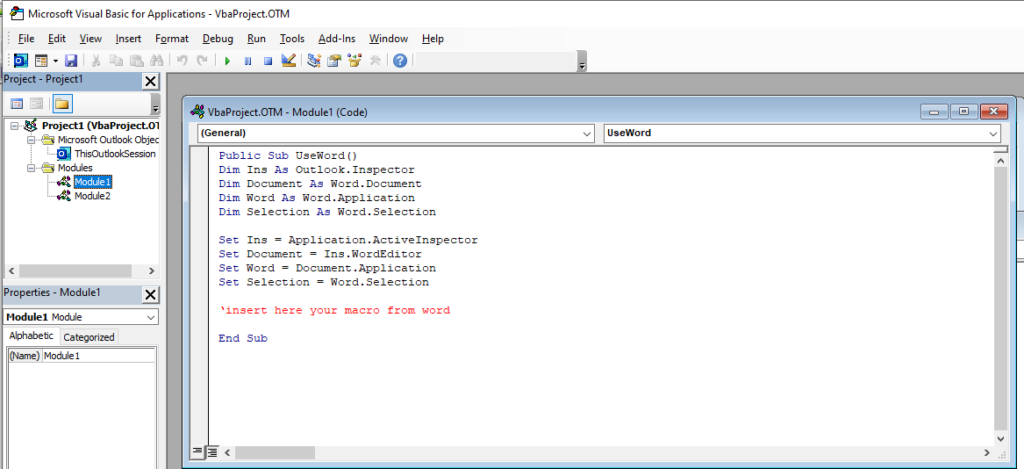The image size is (1024, 469).
Task: Toggle Folders icon in Project pane
Action: pos(63,104)
